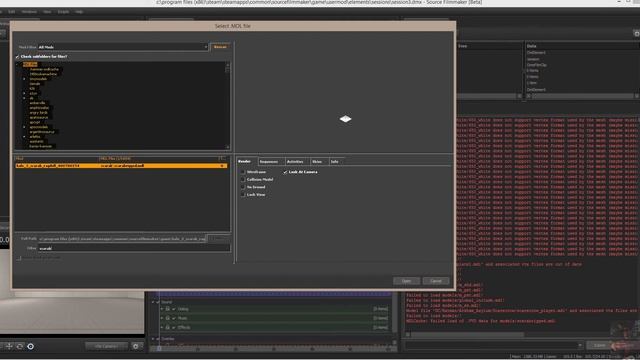640x360 pixels.
Task: Enable the Wireframe checkbox
Action: coord(243,172)
